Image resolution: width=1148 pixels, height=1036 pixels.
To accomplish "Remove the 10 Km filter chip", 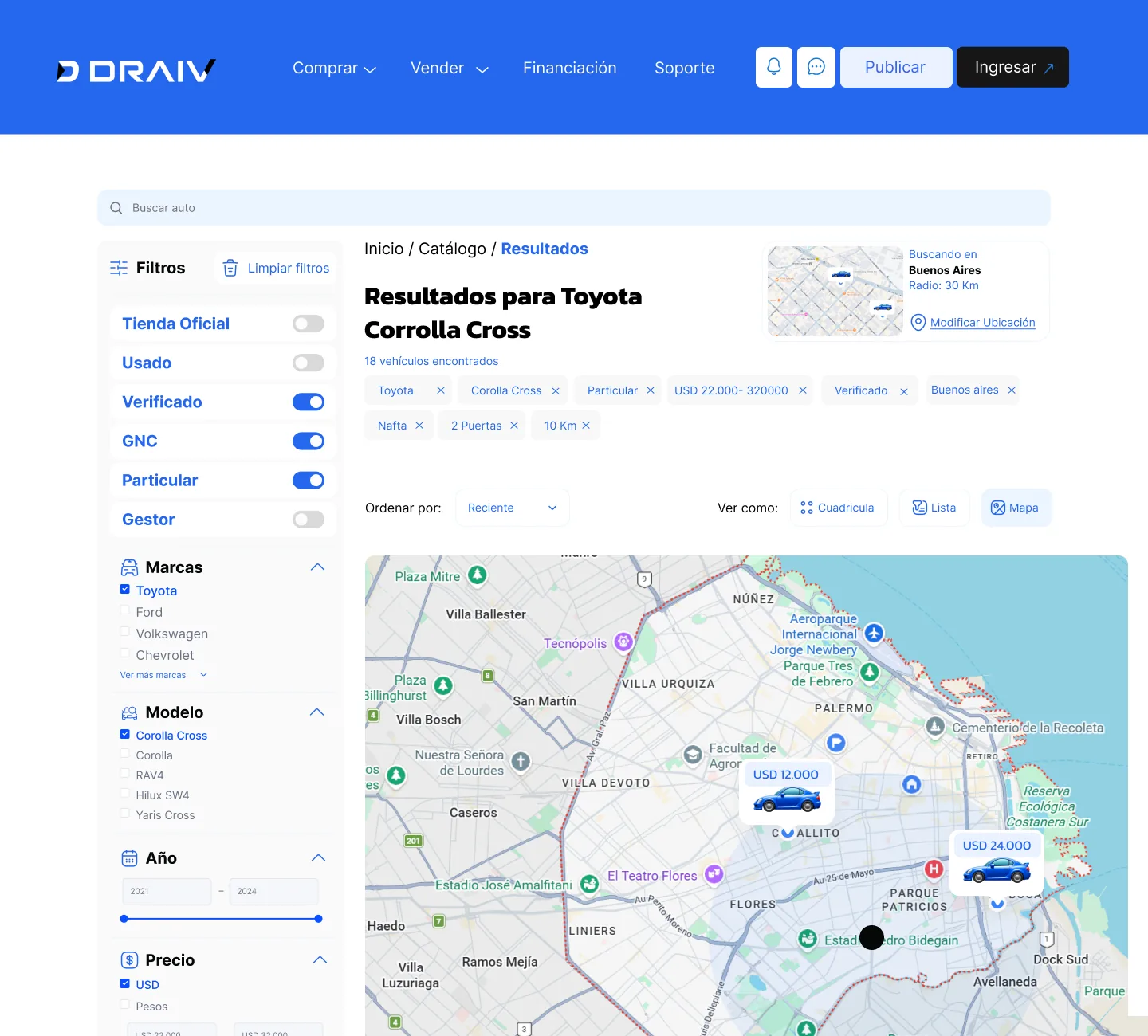I will (x=586, y=426).
